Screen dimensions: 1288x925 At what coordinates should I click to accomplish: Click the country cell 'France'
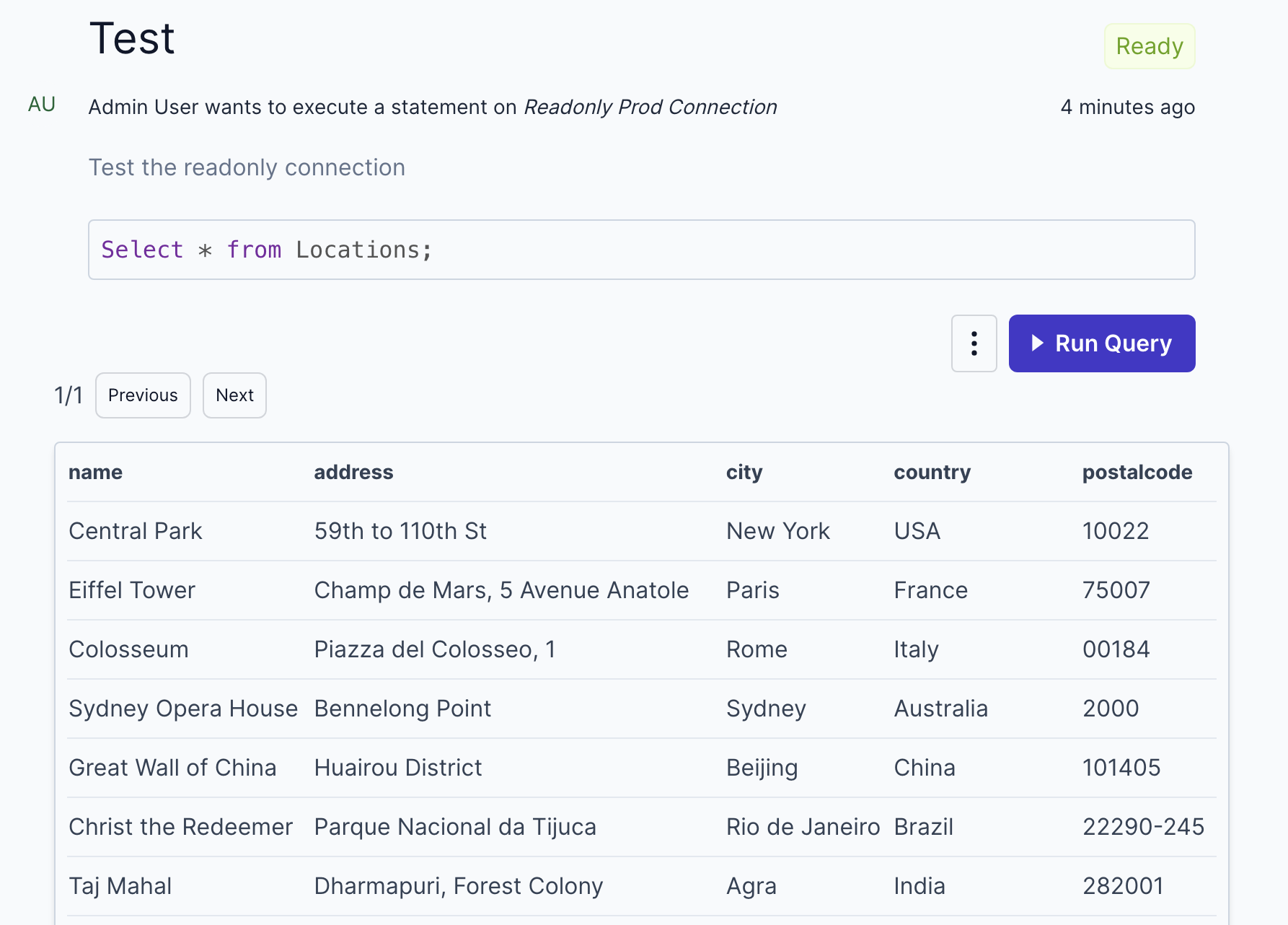(931, 590)
